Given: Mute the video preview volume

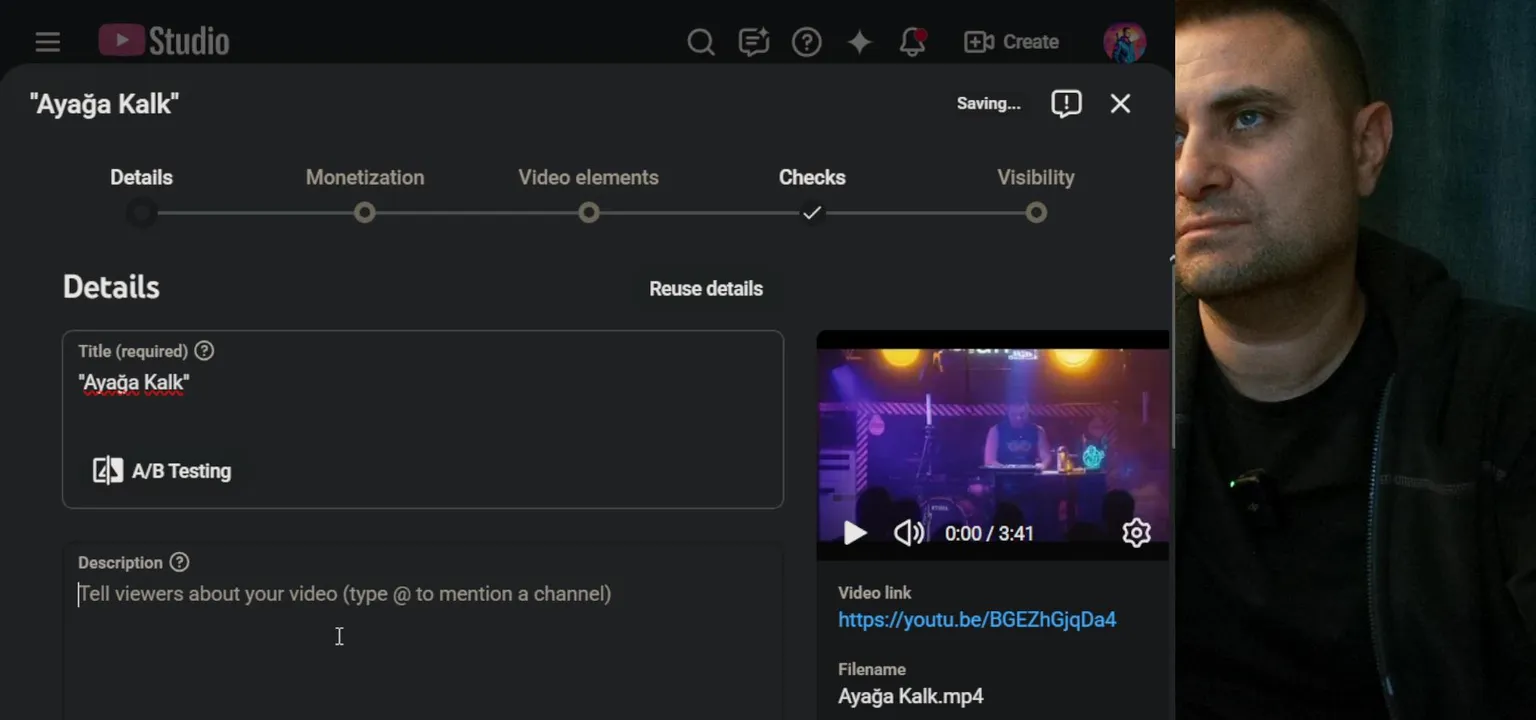Looking at the screenshot, I should coord(908,533).
